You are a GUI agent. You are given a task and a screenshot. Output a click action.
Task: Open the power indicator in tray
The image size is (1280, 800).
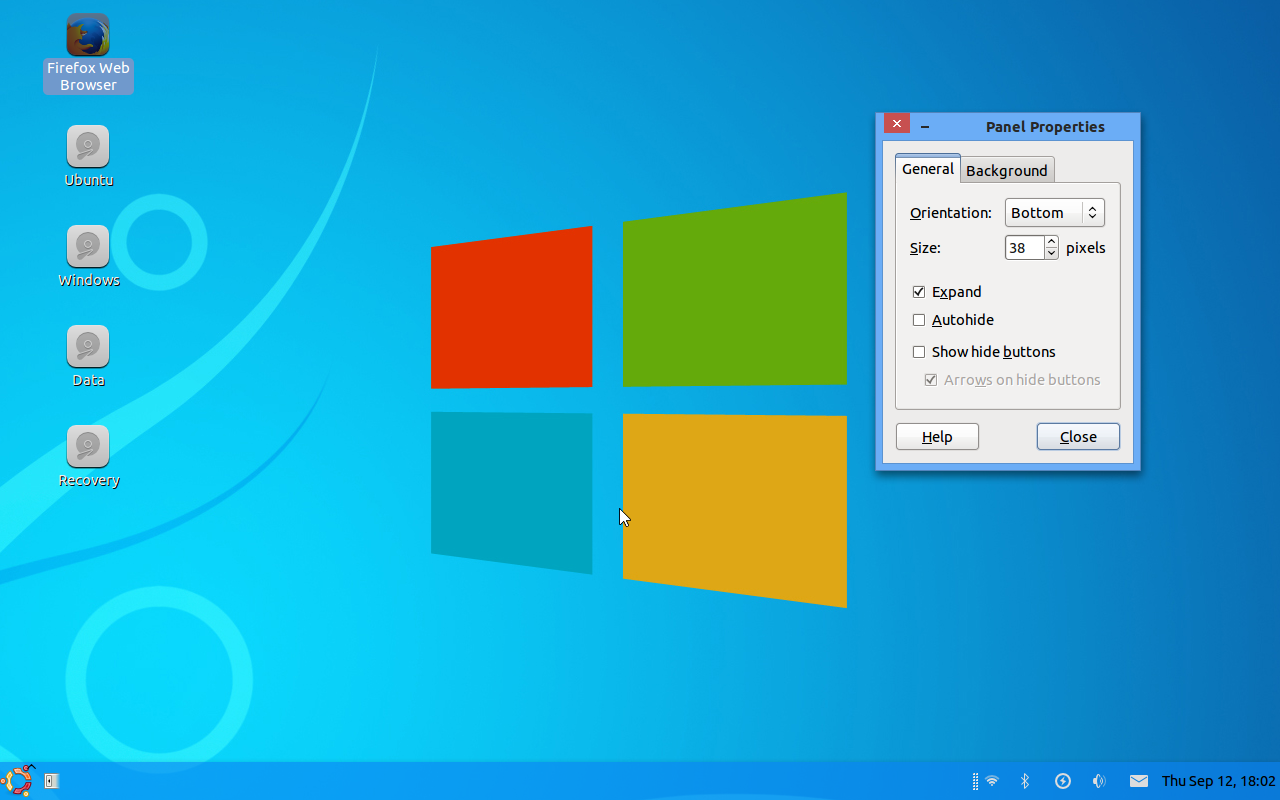tap(1063, 781)
